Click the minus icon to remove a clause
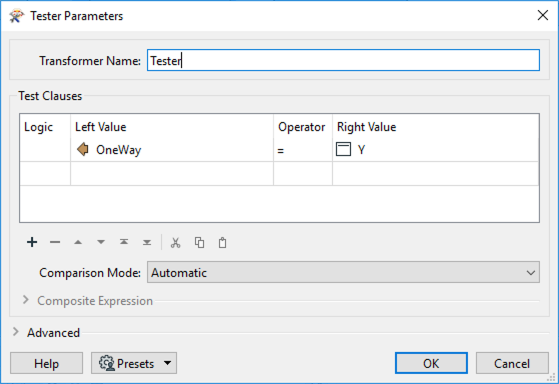 click(x=55, y=242)
